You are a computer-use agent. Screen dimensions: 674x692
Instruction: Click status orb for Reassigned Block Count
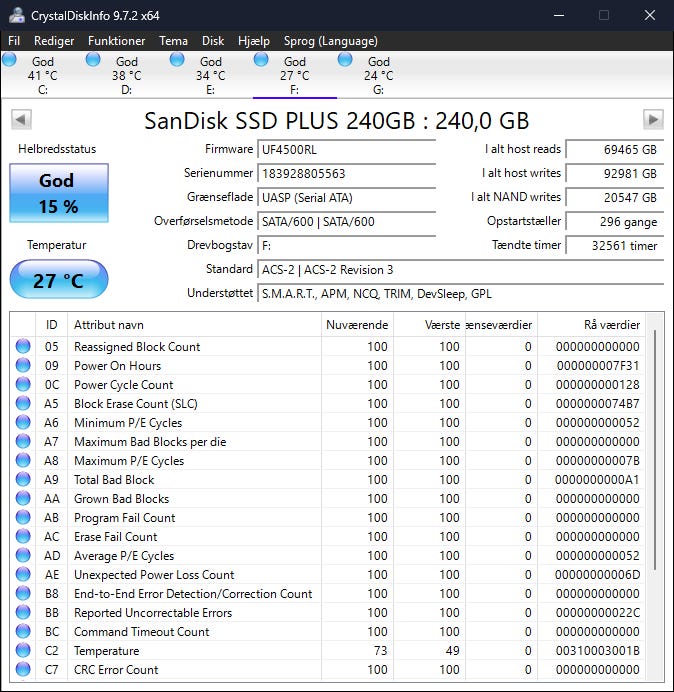pos(23,347)
